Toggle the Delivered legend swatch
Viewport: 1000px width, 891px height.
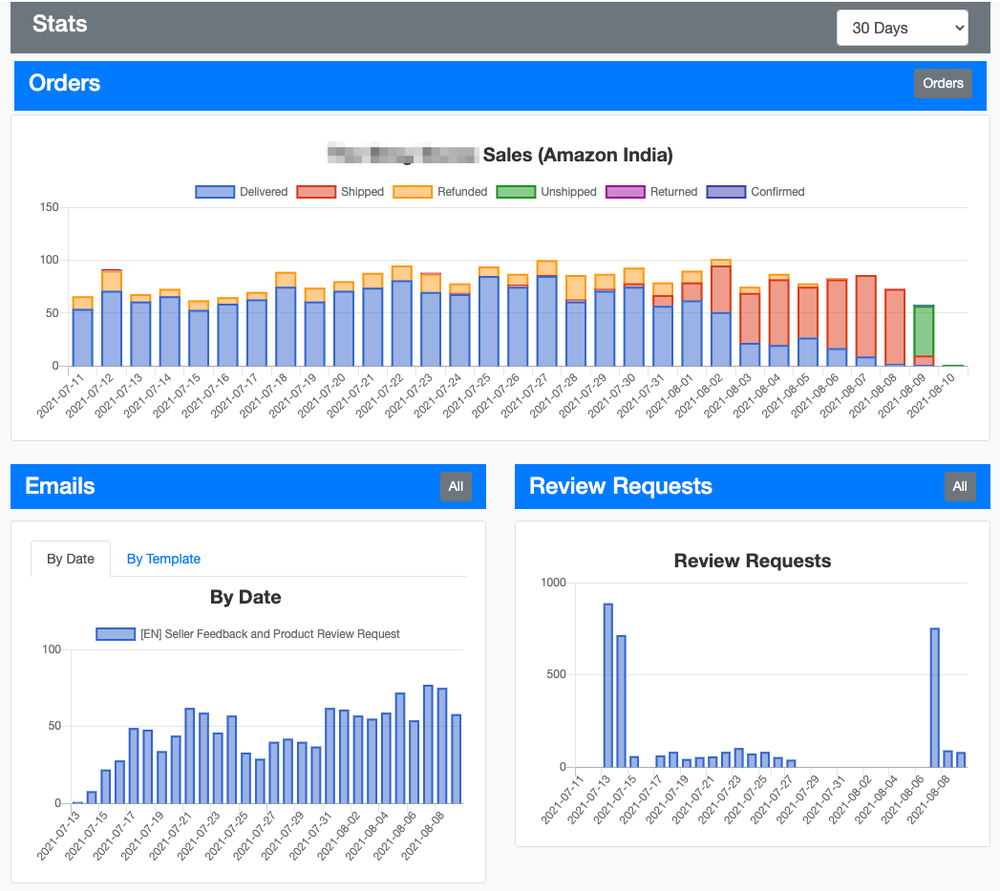215,192
